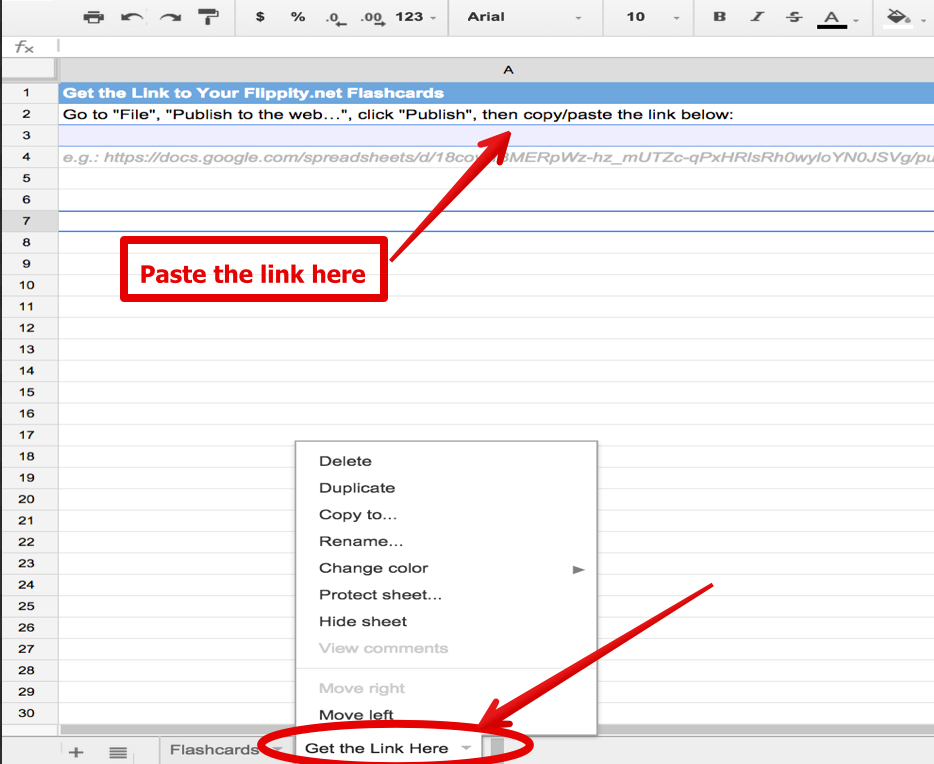Click the add sheet plus button
Screen dimensions: 934x764
click(77, 751)
